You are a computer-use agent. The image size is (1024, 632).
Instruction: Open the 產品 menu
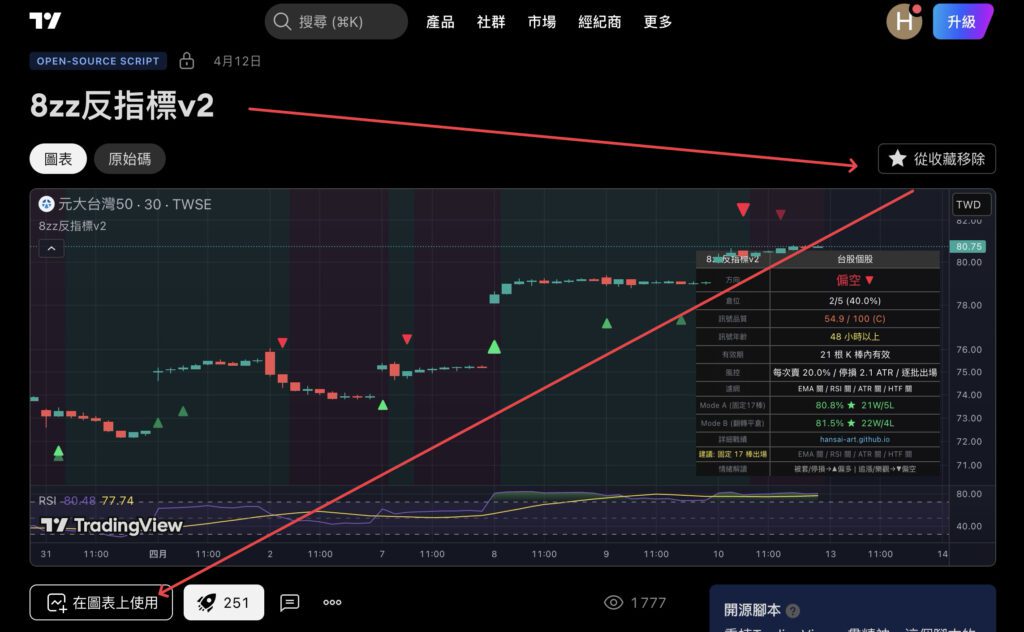[x=440, y=22]
